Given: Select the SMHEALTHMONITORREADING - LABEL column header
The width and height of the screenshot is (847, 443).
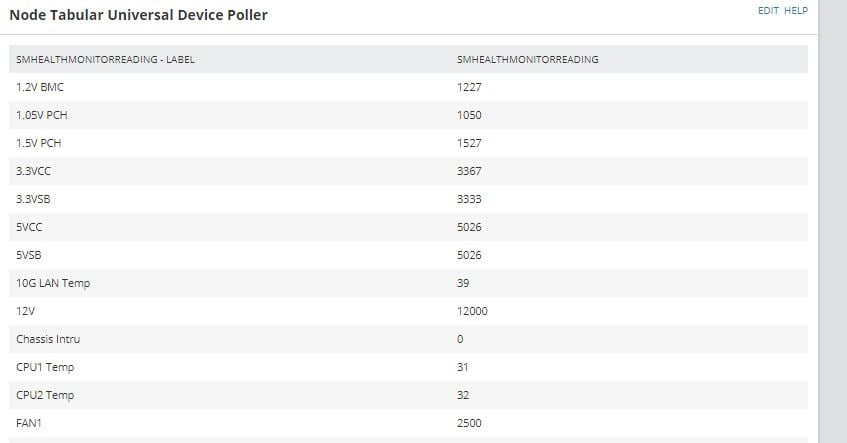Looking at the screenshot, I should 105,59.
